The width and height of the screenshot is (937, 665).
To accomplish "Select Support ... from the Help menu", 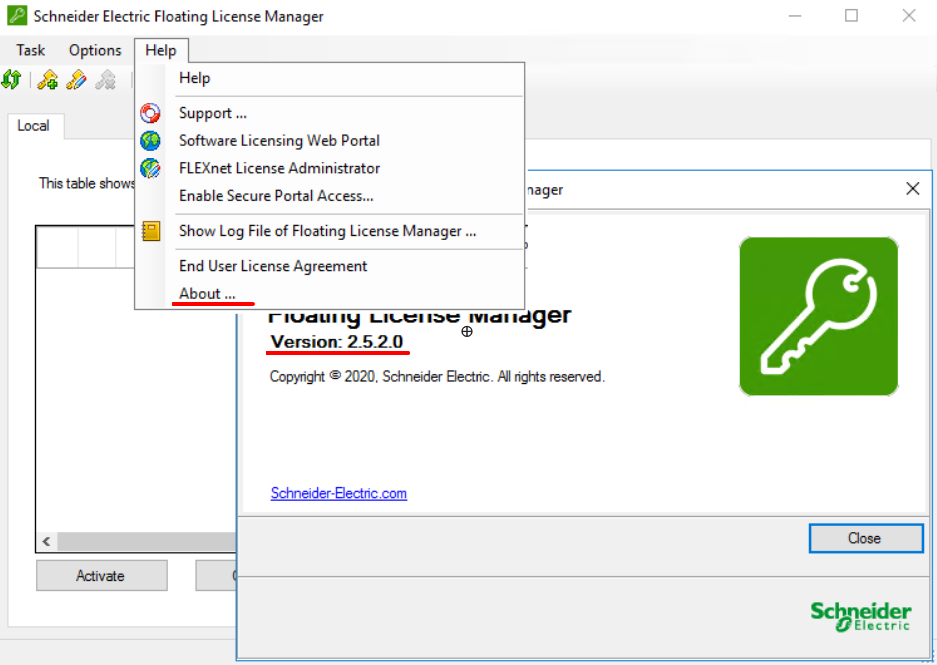I will [330, 113].
